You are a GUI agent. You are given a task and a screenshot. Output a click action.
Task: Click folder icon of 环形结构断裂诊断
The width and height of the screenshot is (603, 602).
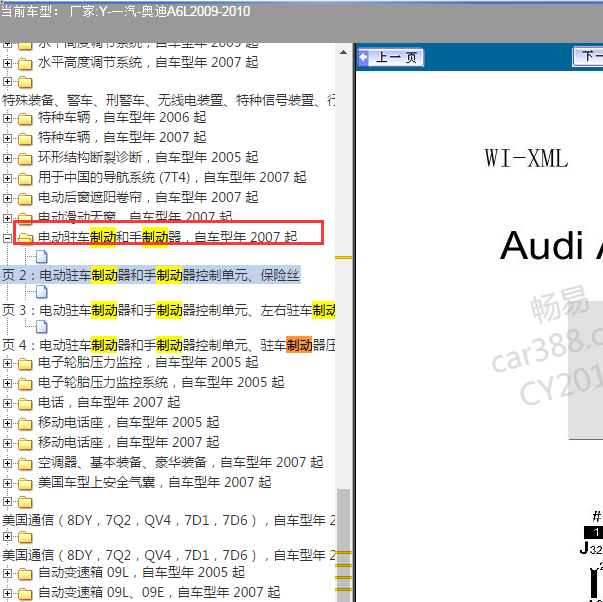click(x=25, y=158)
